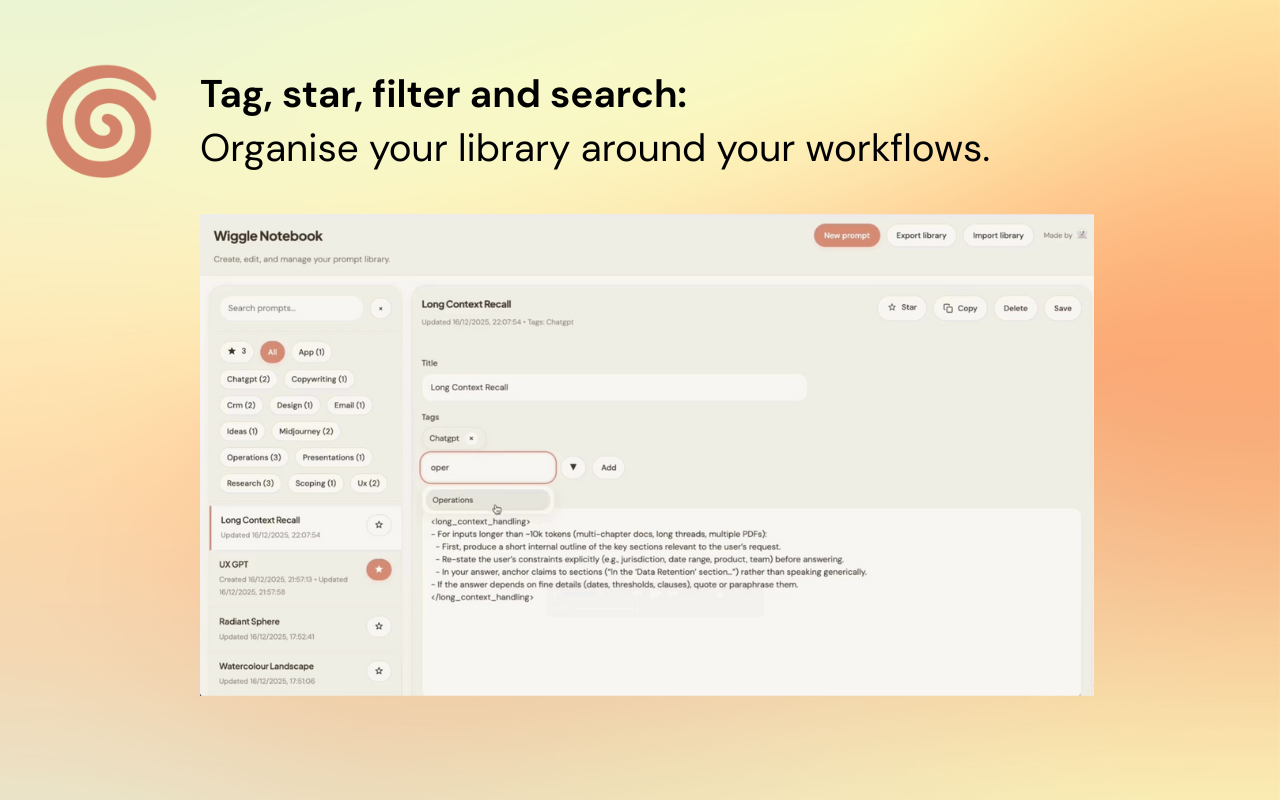
Task: Filter prompts by the Chatgpt (2) tag
Action: (248, 379)
